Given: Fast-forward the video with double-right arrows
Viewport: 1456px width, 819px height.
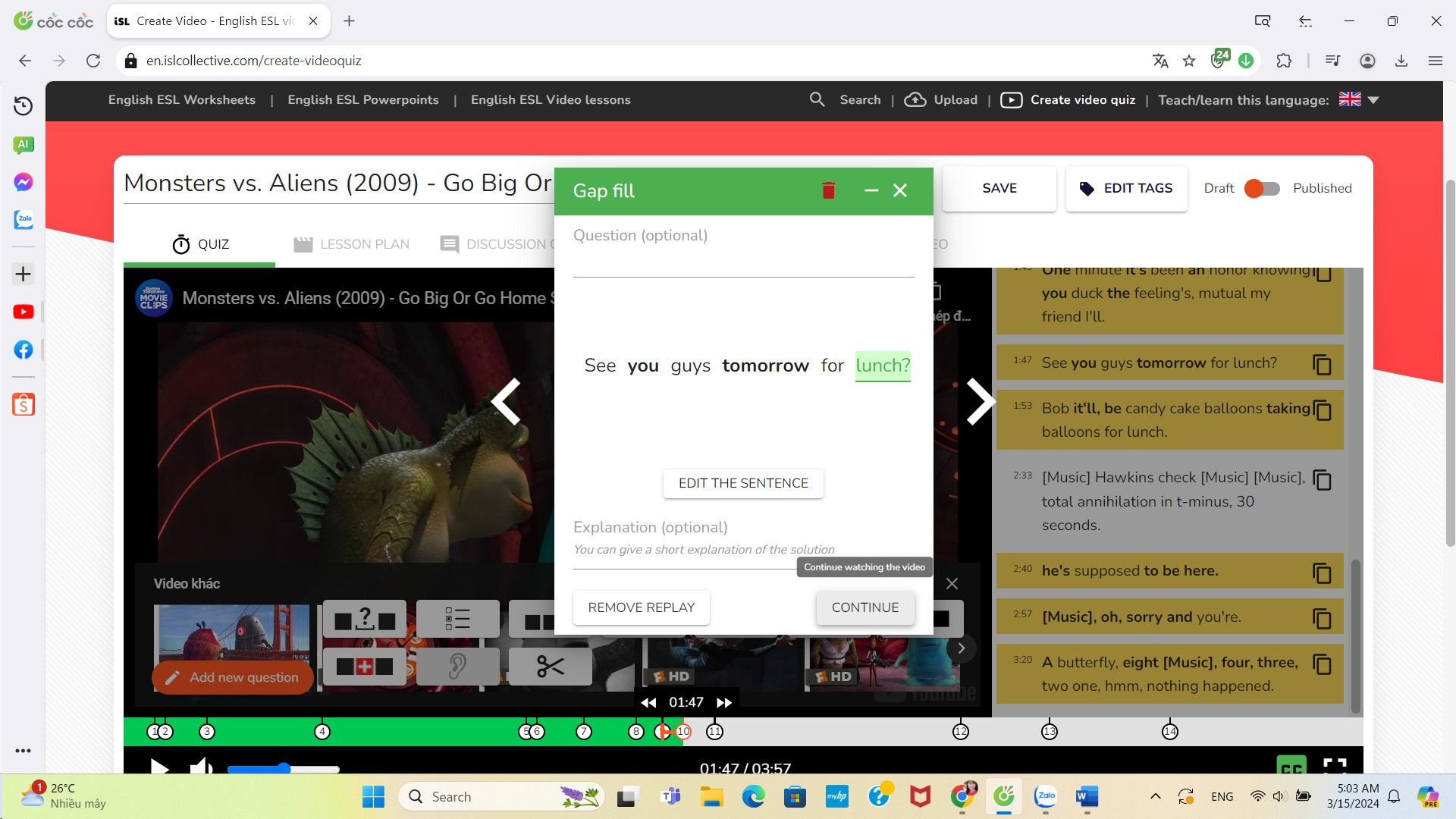Looking at the screenshot, I should coord(724,703).
